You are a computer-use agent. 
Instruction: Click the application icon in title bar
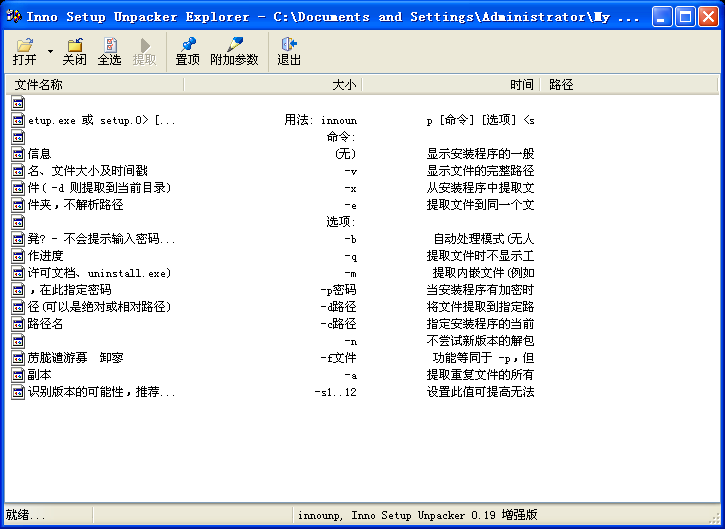(15, 17)
